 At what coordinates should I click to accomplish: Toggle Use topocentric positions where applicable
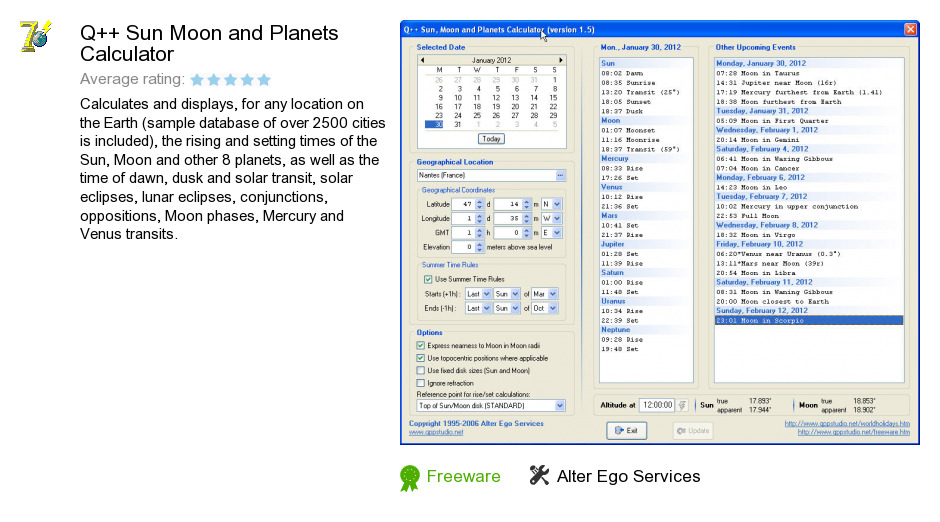[x=421, y=358]
